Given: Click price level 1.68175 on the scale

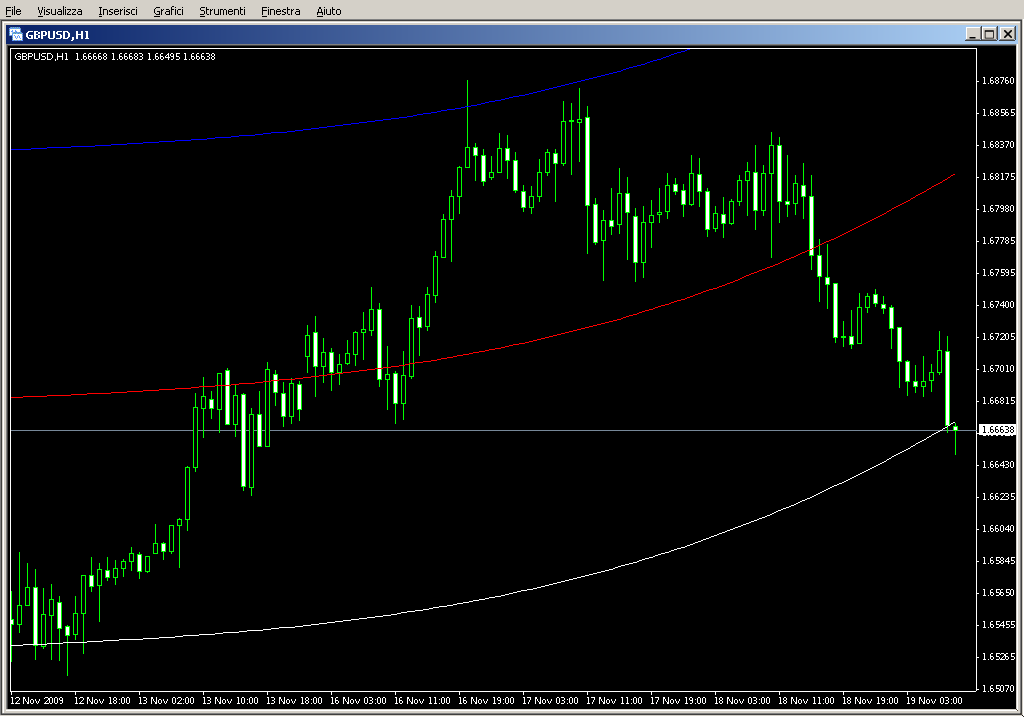Looking at the screenshot, I should [x=999, y=177].
